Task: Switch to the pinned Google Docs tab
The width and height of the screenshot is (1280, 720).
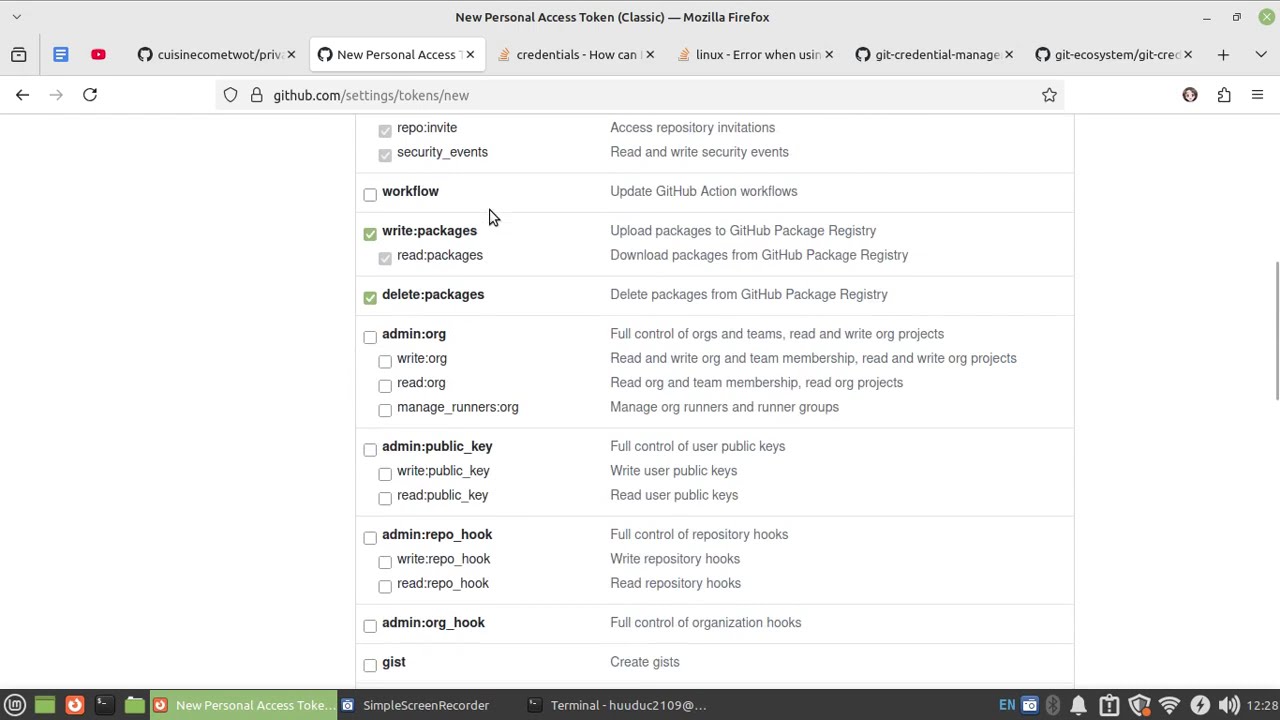Action: (61, 55)
